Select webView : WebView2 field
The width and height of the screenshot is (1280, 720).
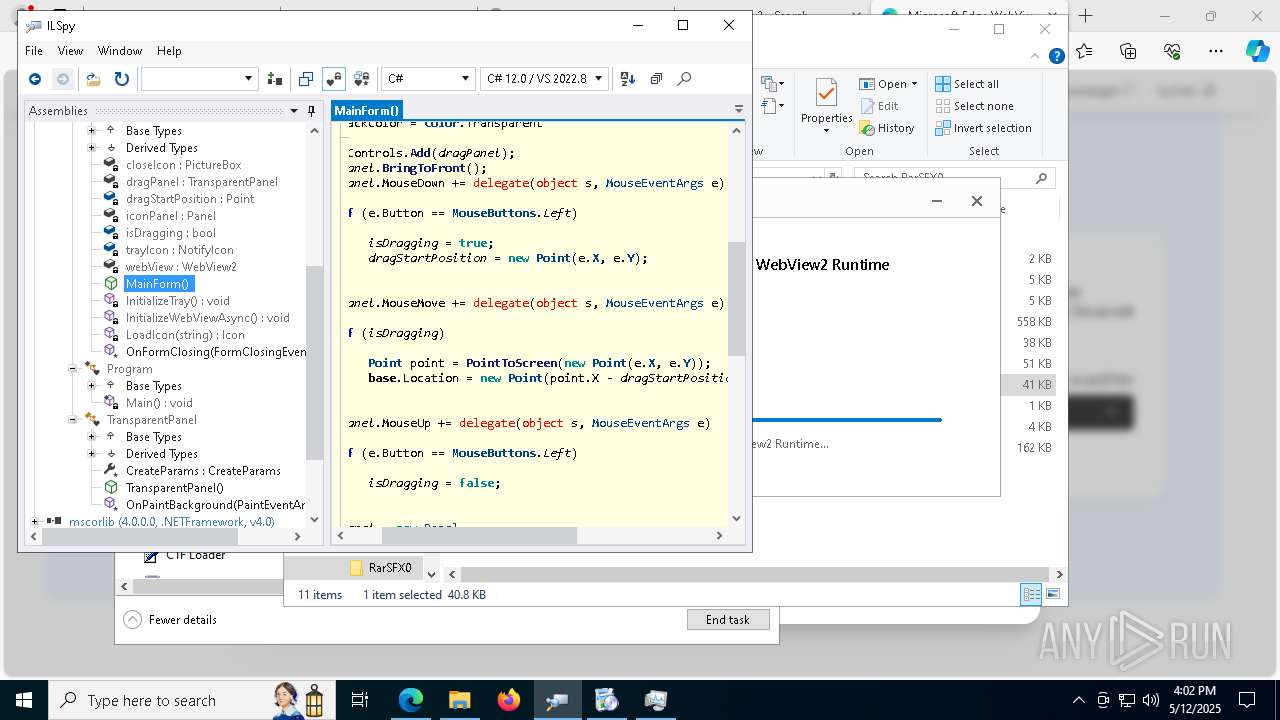click(x=180, y=267)
